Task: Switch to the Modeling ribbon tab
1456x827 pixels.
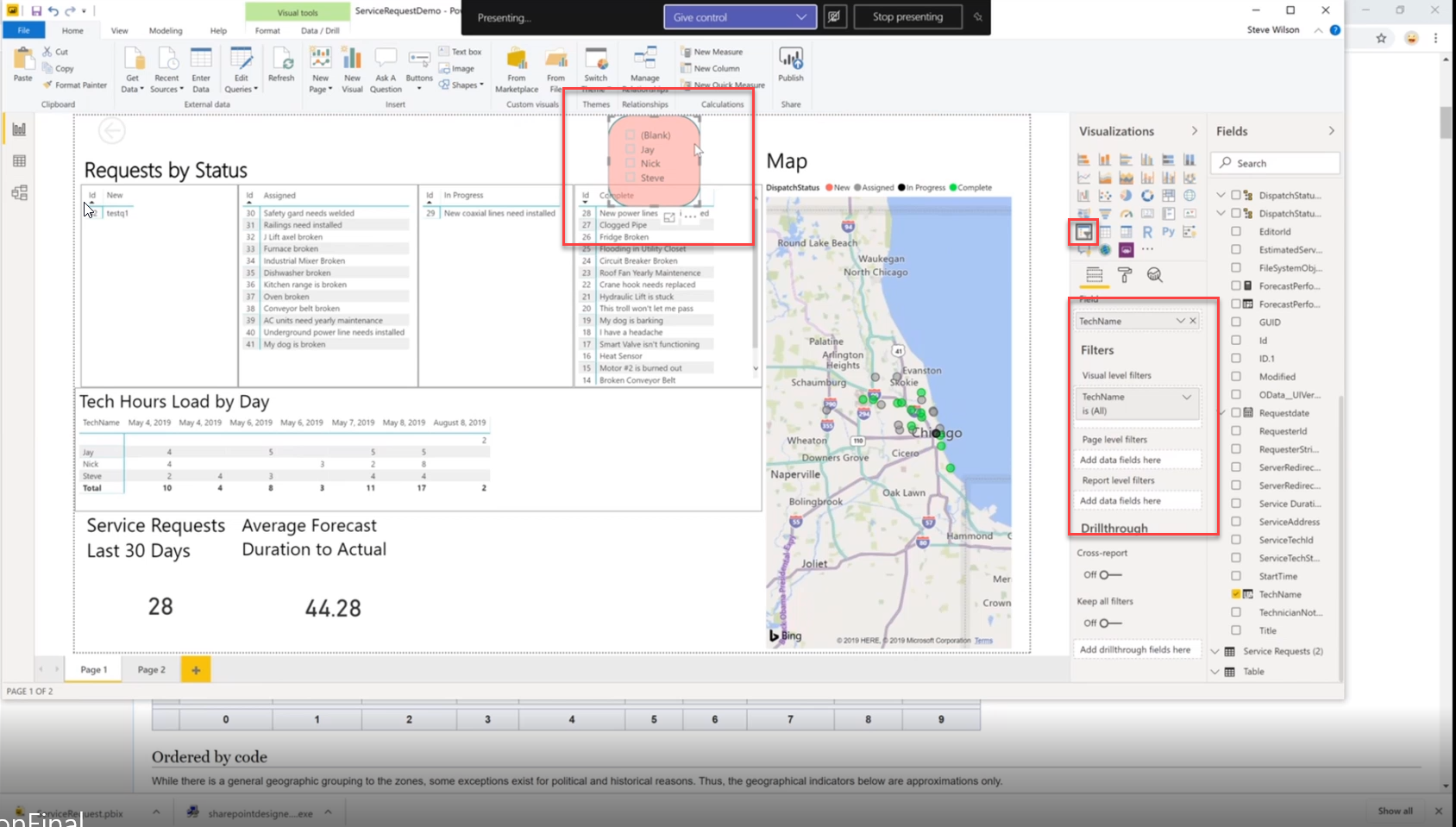Action: [165, 30]
